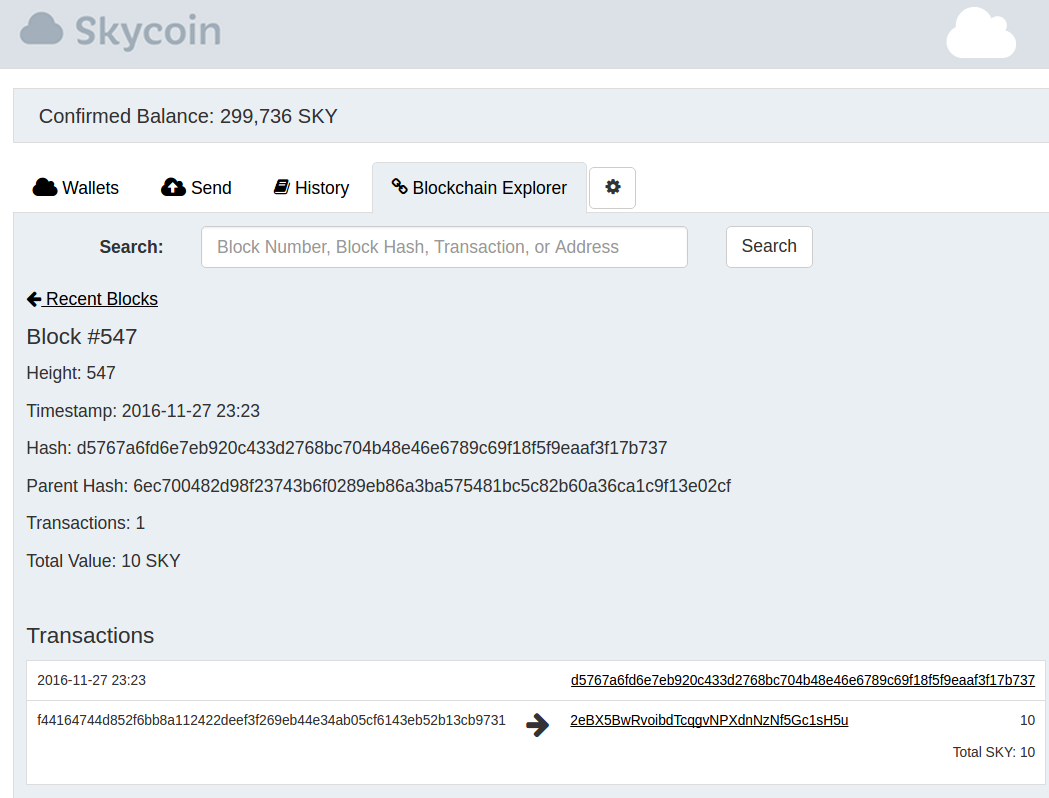The image size is (1049, 798).
Task: Click the upload cloud icon on Send
Action: click(x=173, y=187)
